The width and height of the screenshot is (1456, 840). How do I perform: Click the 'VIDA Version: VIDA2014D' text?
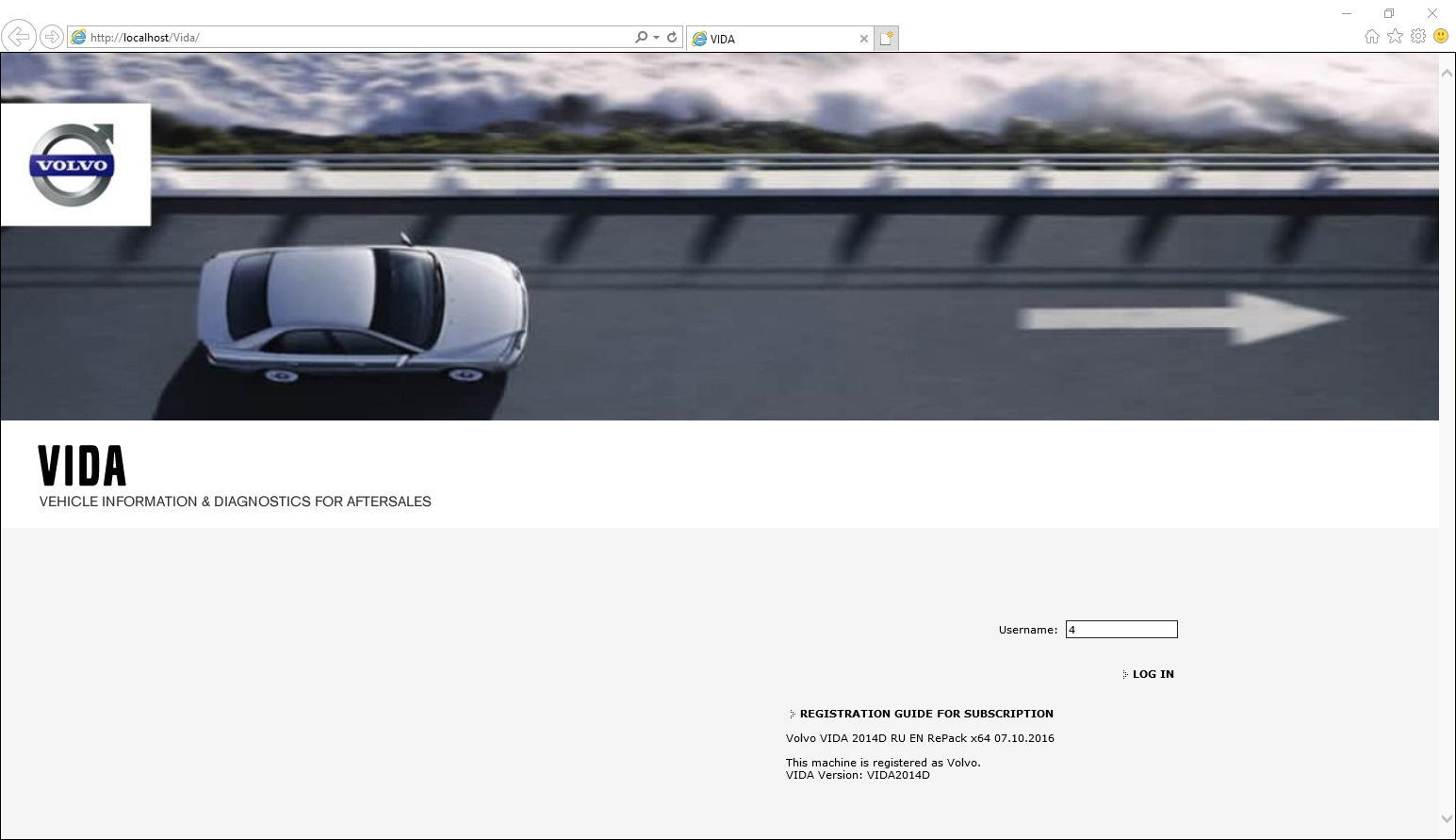pyautogui.click(x=858, y=776)
